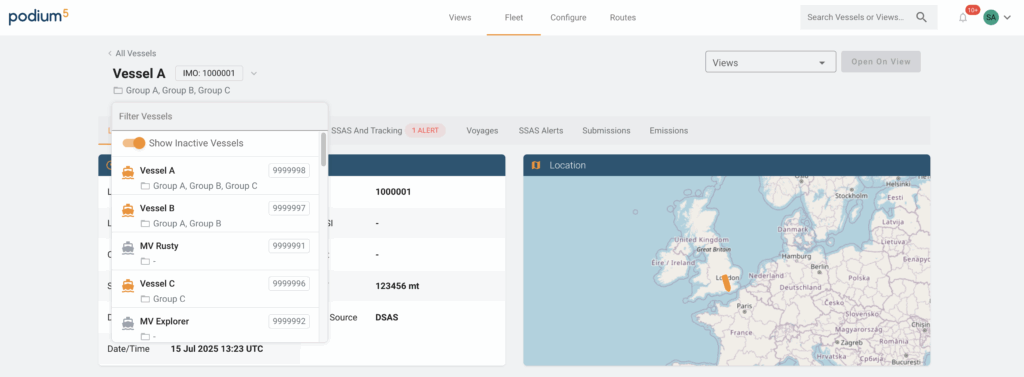Switch to the Emissions tab
The width and height of the screenshot is (1024, 377).
coord(669,131)
